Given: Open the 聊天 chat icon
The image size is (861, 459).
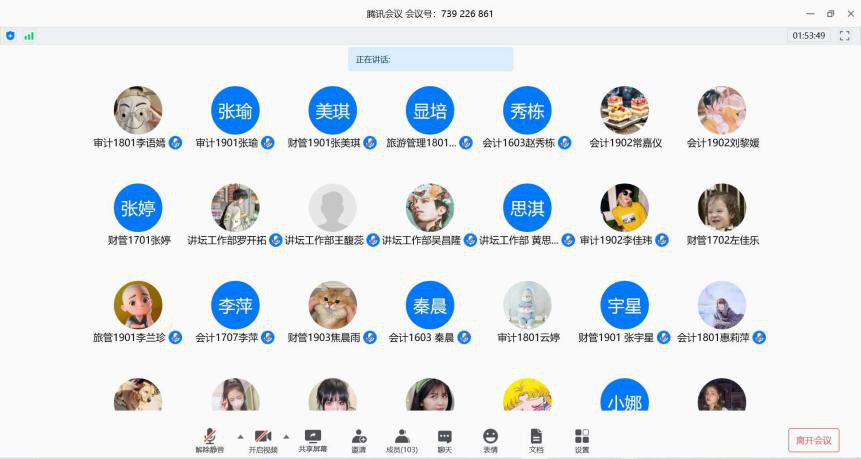Looking at the screenshot, I should (445, 441).
